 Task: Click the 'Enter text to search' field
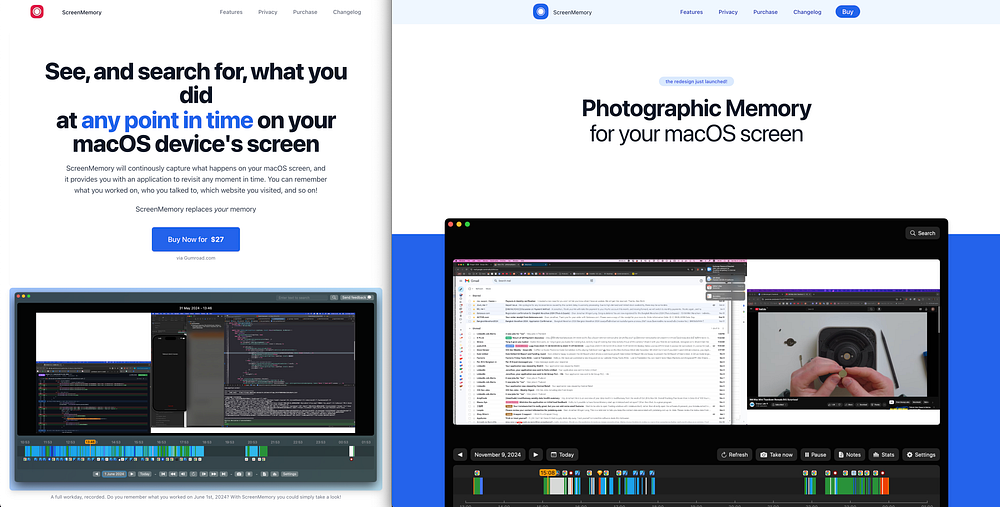point(302,297)
